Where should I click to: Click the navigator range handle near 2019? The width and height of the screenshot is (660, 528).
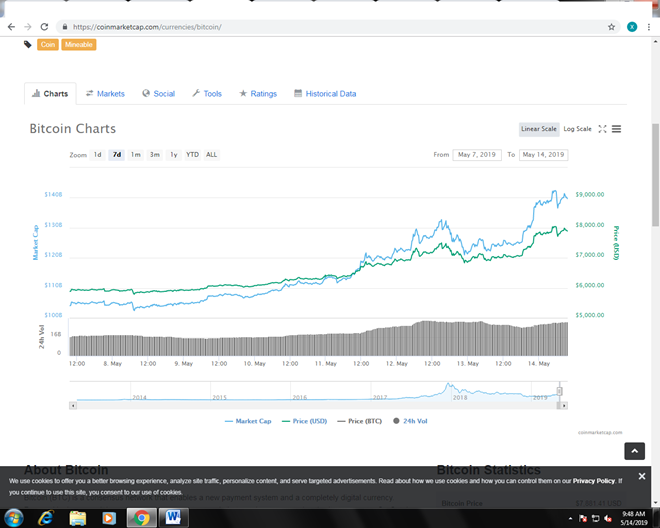coord(559,391)
